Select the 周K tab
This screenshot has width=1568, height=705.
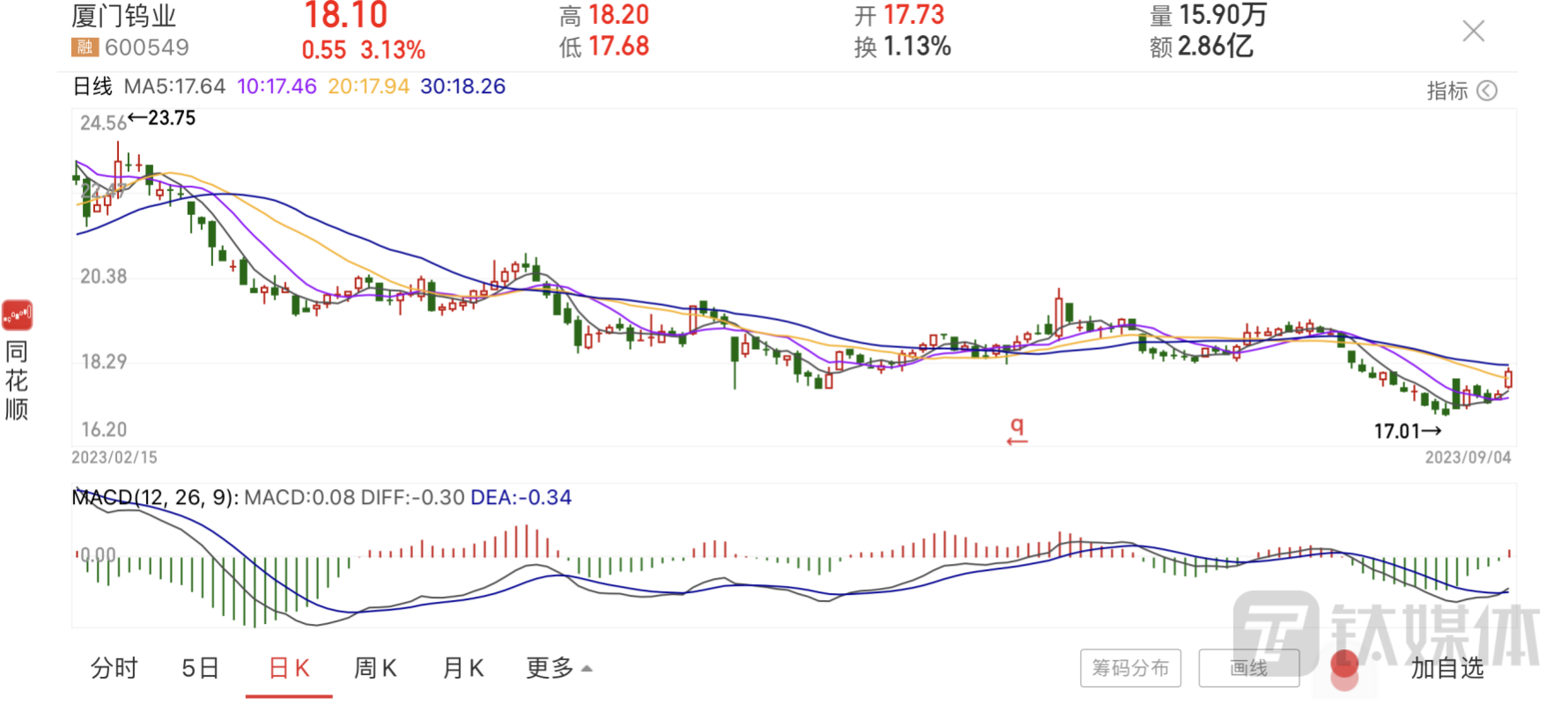(x=375, y=669)
